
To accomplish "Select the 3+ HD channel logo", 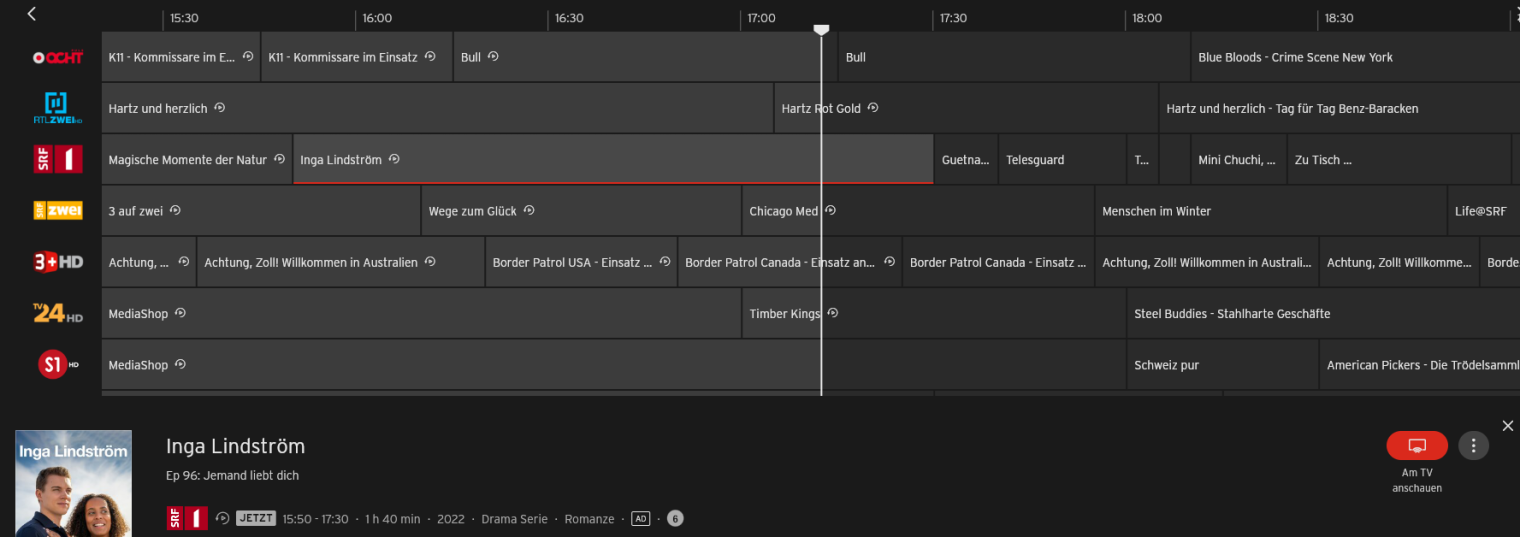I will pos(57,262).
